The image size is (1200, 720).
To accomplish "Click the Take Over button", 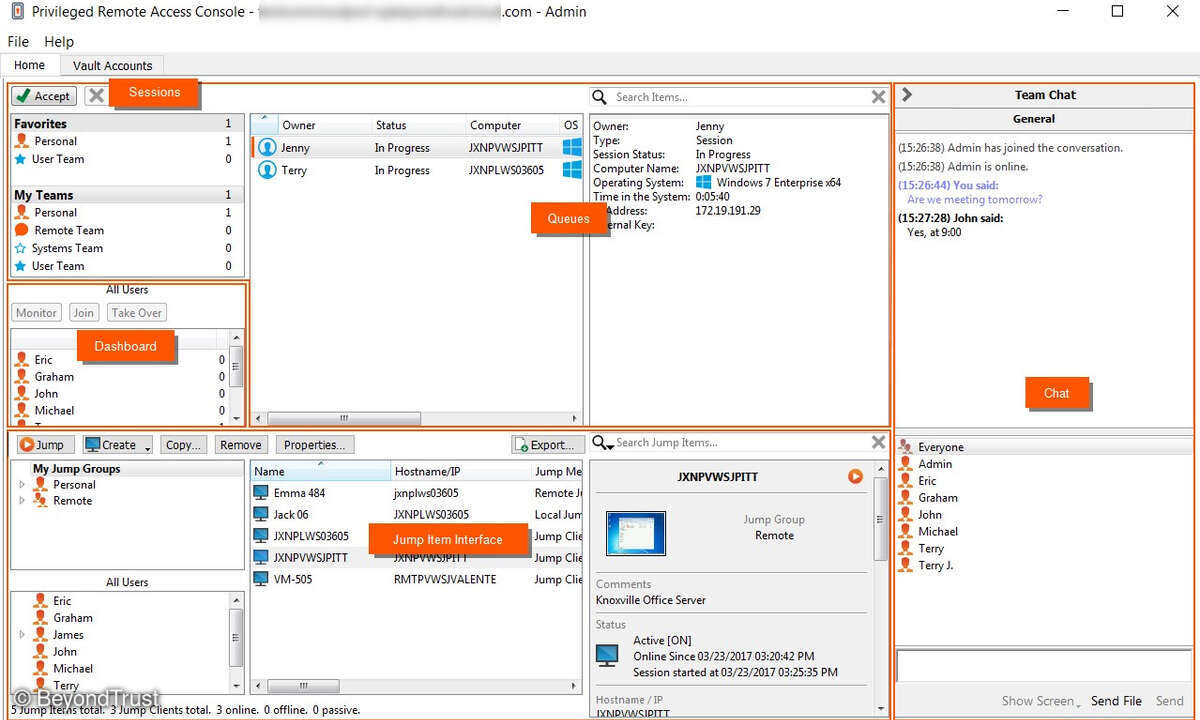I will point(136,313).
